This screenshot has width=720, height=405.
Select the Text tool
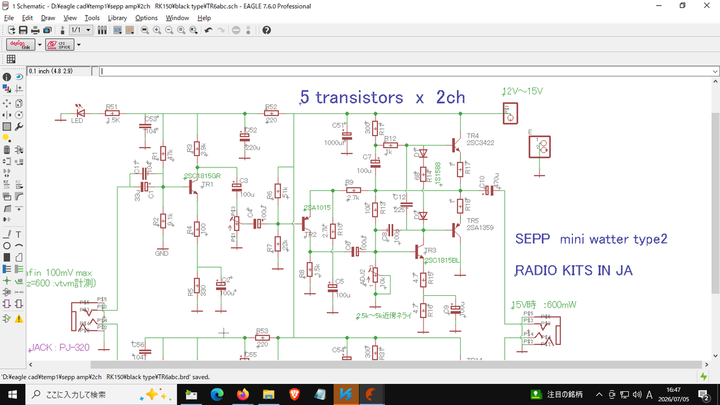coord(19,234)
